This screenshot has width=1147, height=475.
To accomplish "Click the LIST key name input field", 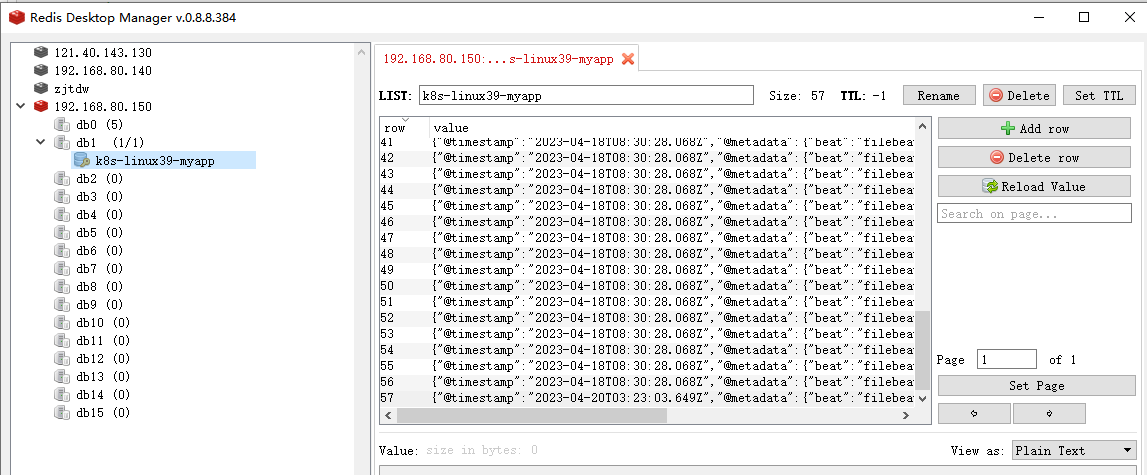I will point(586,95).
